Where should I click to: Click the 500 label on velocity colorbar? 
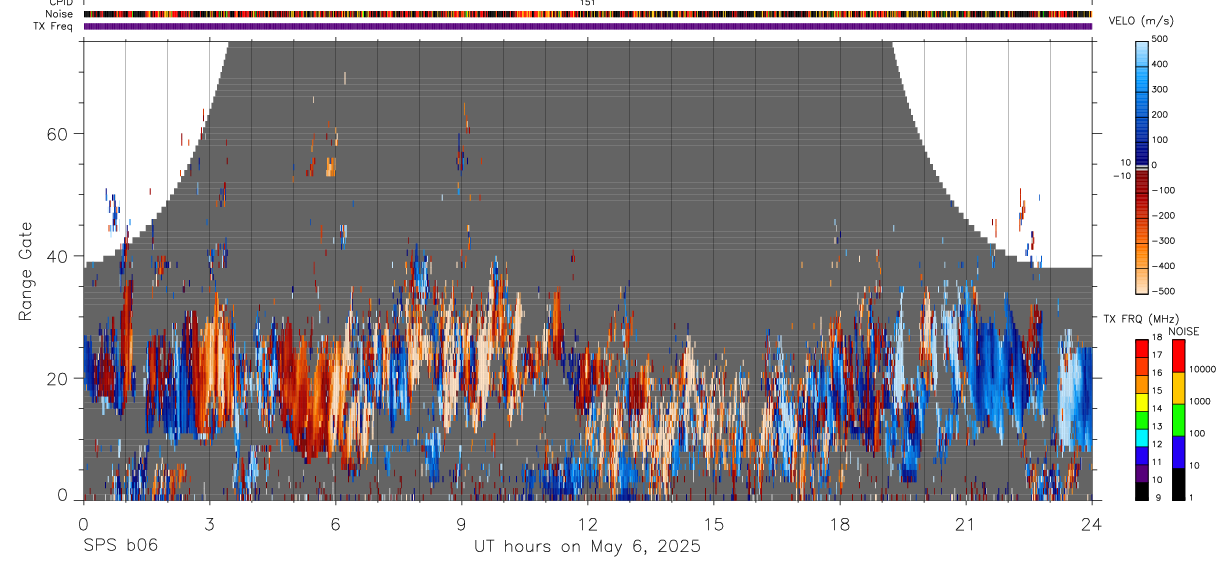[x=1161, y=38]
